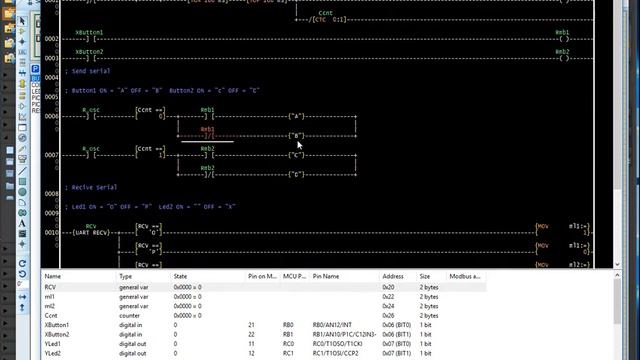The image size is (640, 360).
Task: Select the ml1 row in I/O list
Action: coord(264,297)
